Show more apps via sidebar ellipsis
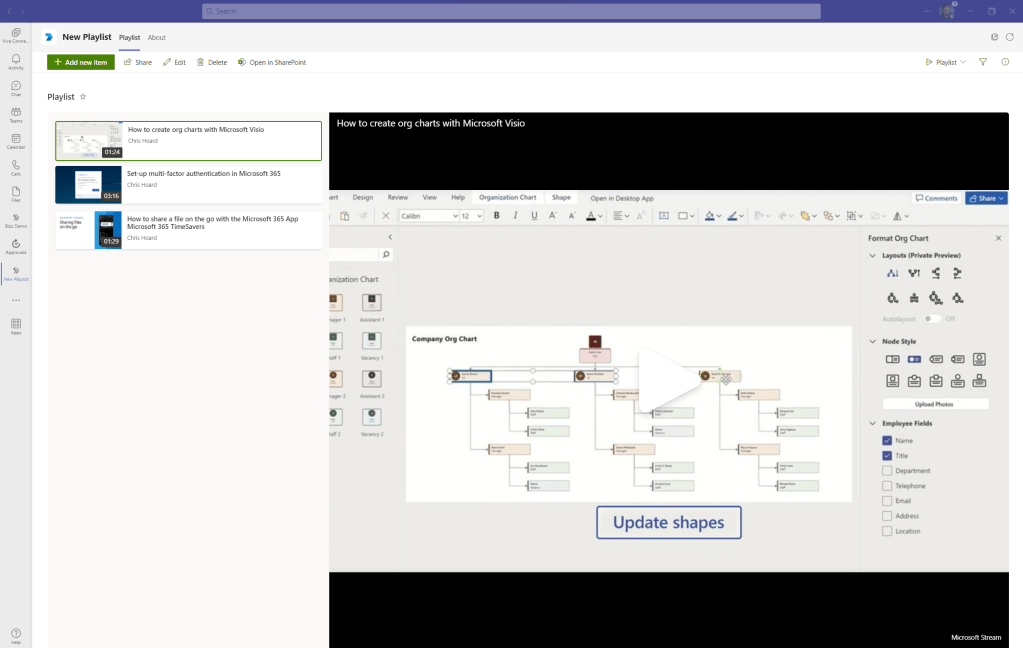This screenshot has width=1023, height=648. 15,300
